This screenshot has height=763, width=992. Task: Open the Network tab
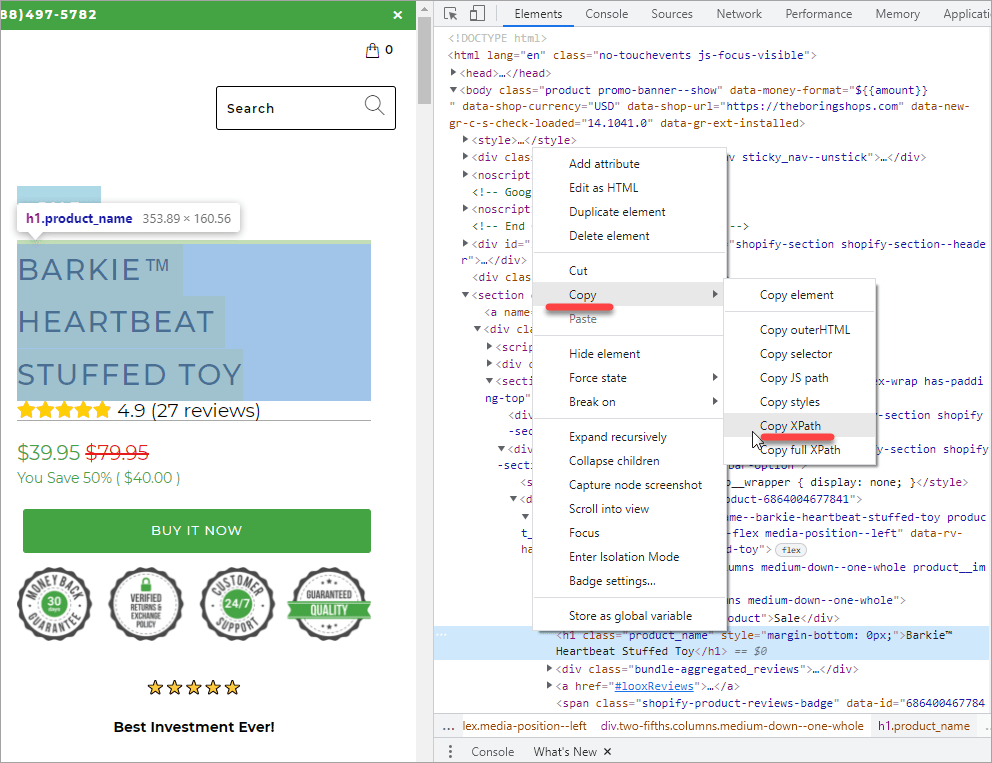(739, 14)
